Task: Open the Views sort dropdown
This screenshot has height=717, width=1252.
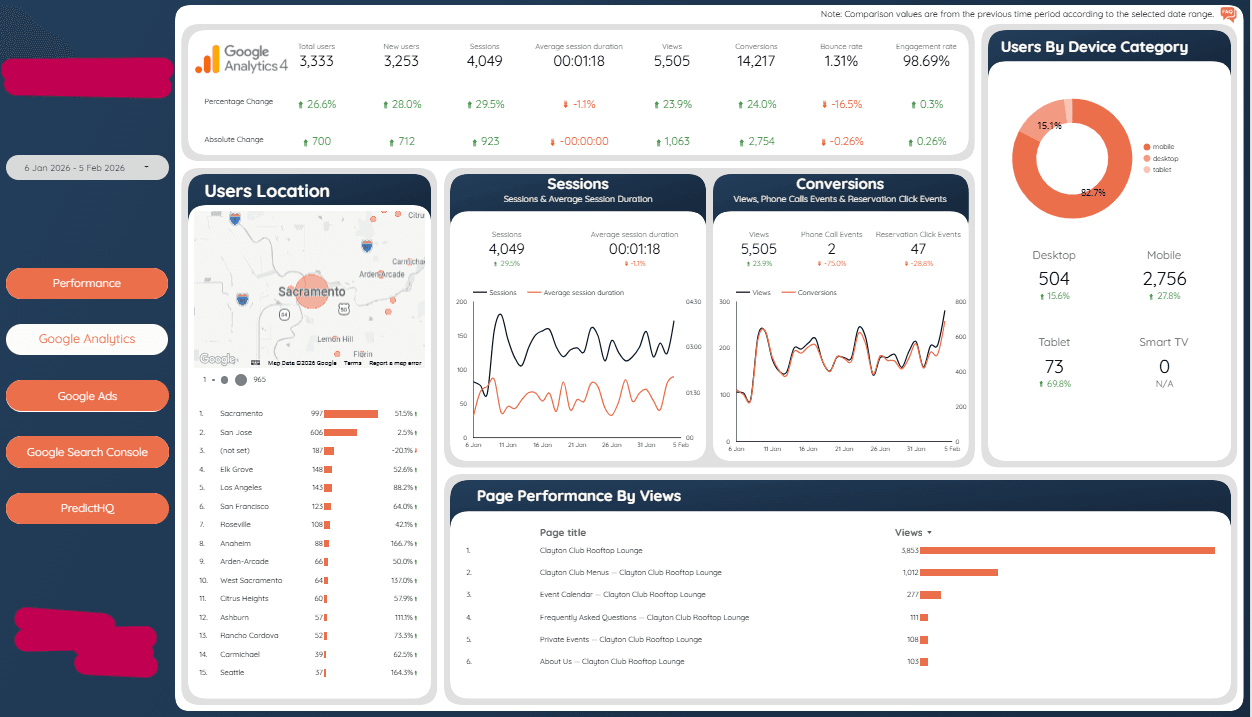Action: (911, 532)
